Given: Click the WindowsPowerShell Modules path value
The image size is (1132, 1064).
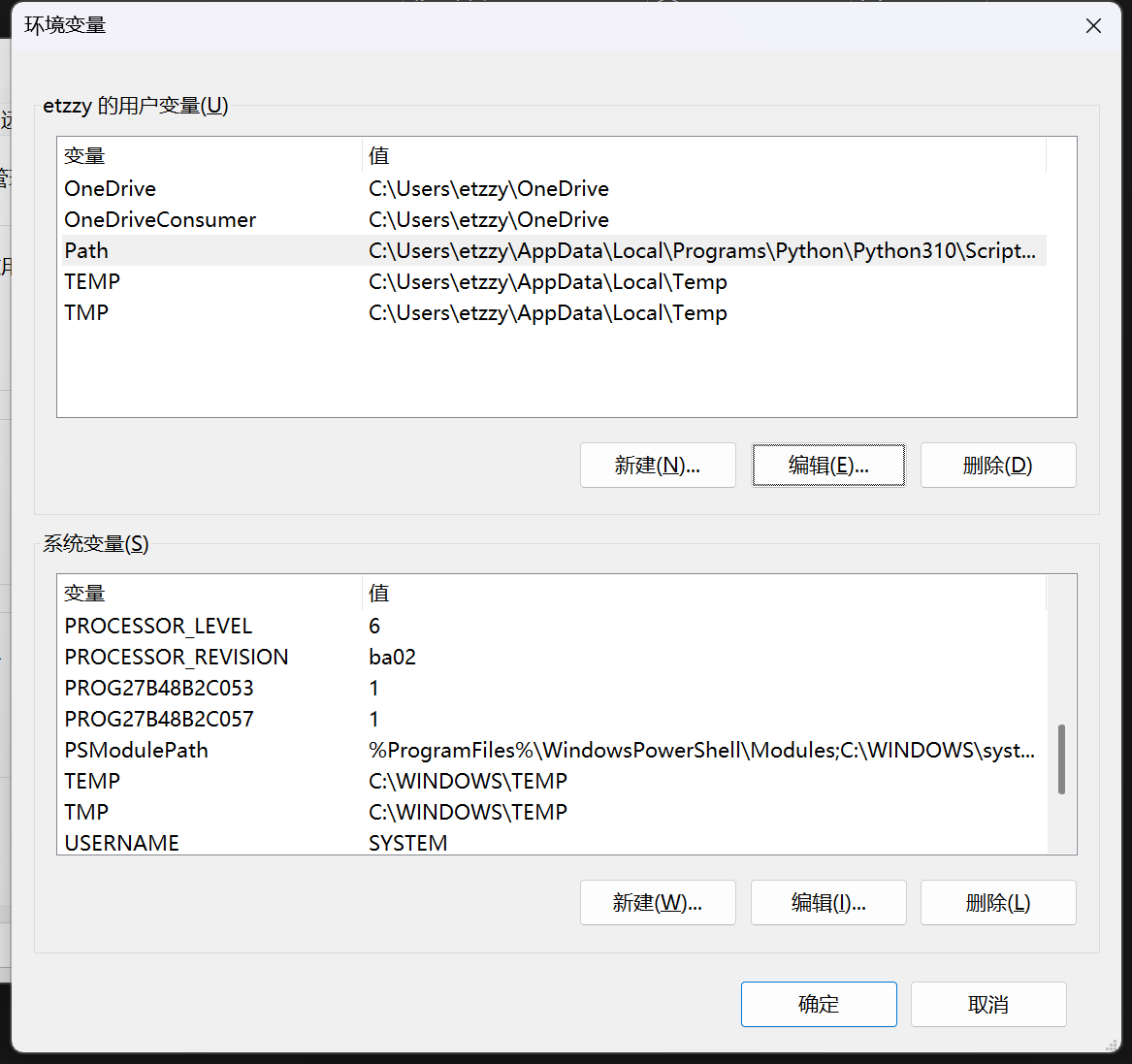Looking at the screenshot, I should coord(701,750).
